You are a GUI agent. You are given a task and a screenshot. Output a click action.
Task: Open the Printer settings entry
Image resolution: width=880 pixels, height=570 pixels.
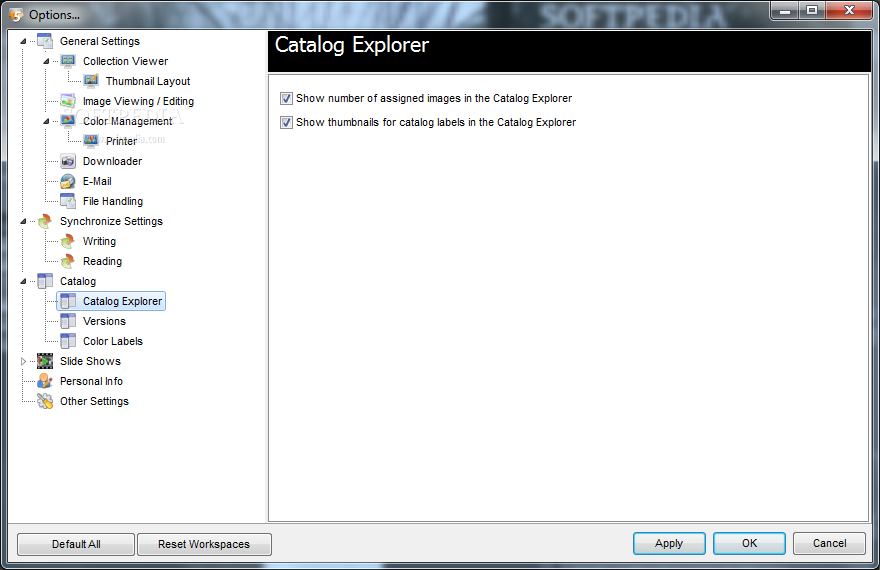point(121,141)
